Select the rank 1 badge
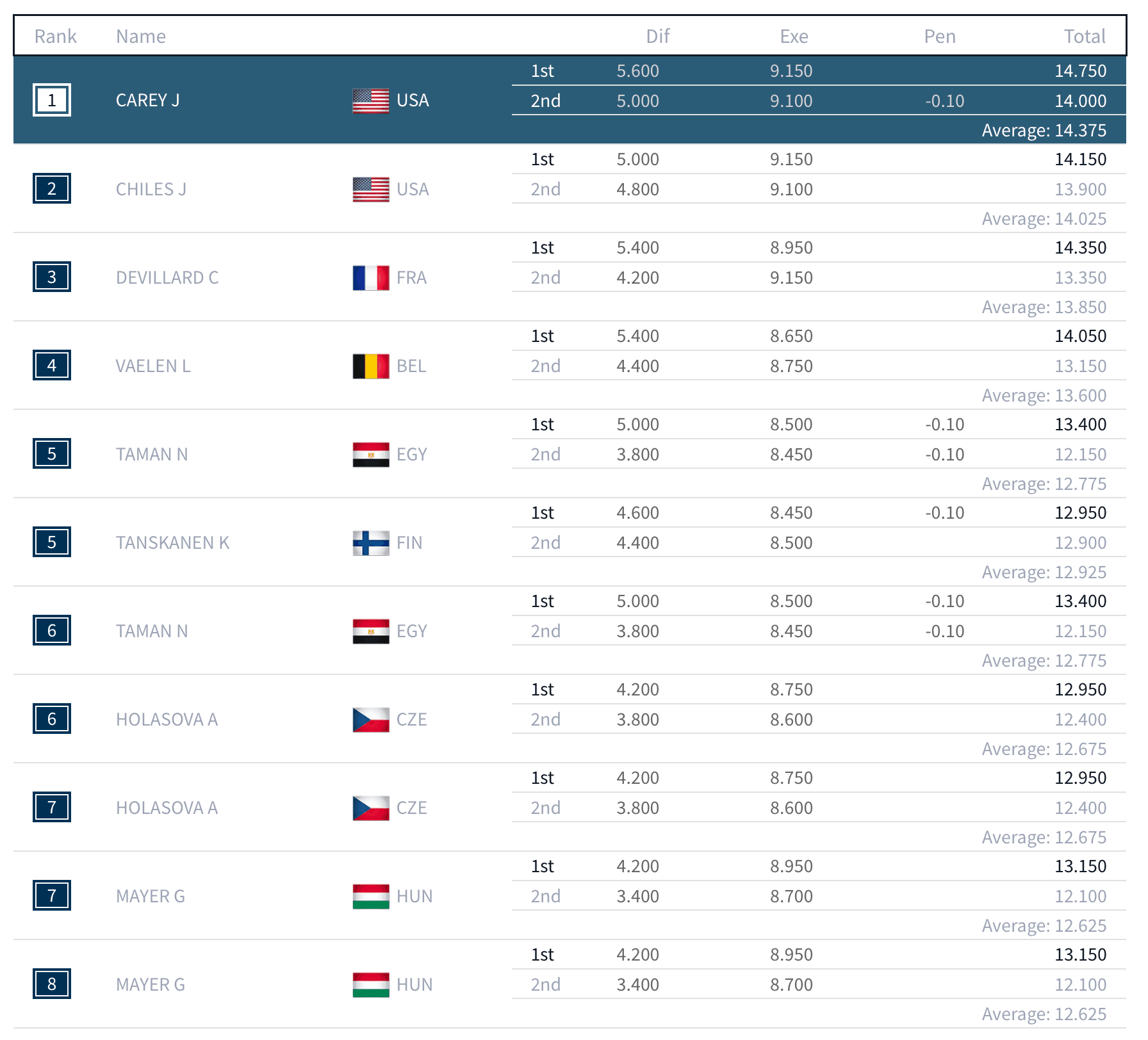 [x=52, y=101]
